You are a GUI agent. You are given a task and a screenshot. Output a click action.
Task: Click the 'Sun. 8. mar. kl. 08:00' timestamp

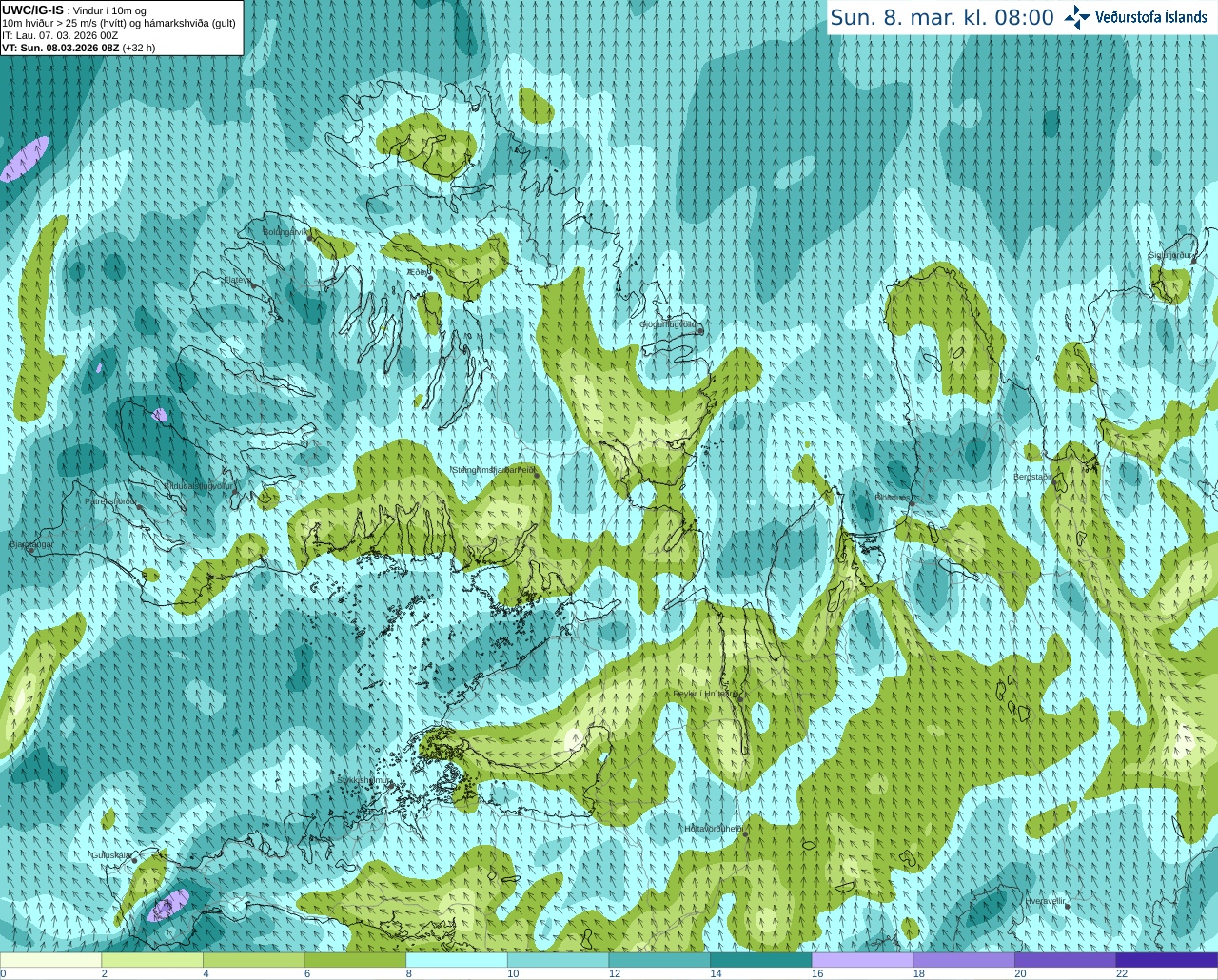pos(942,17)
